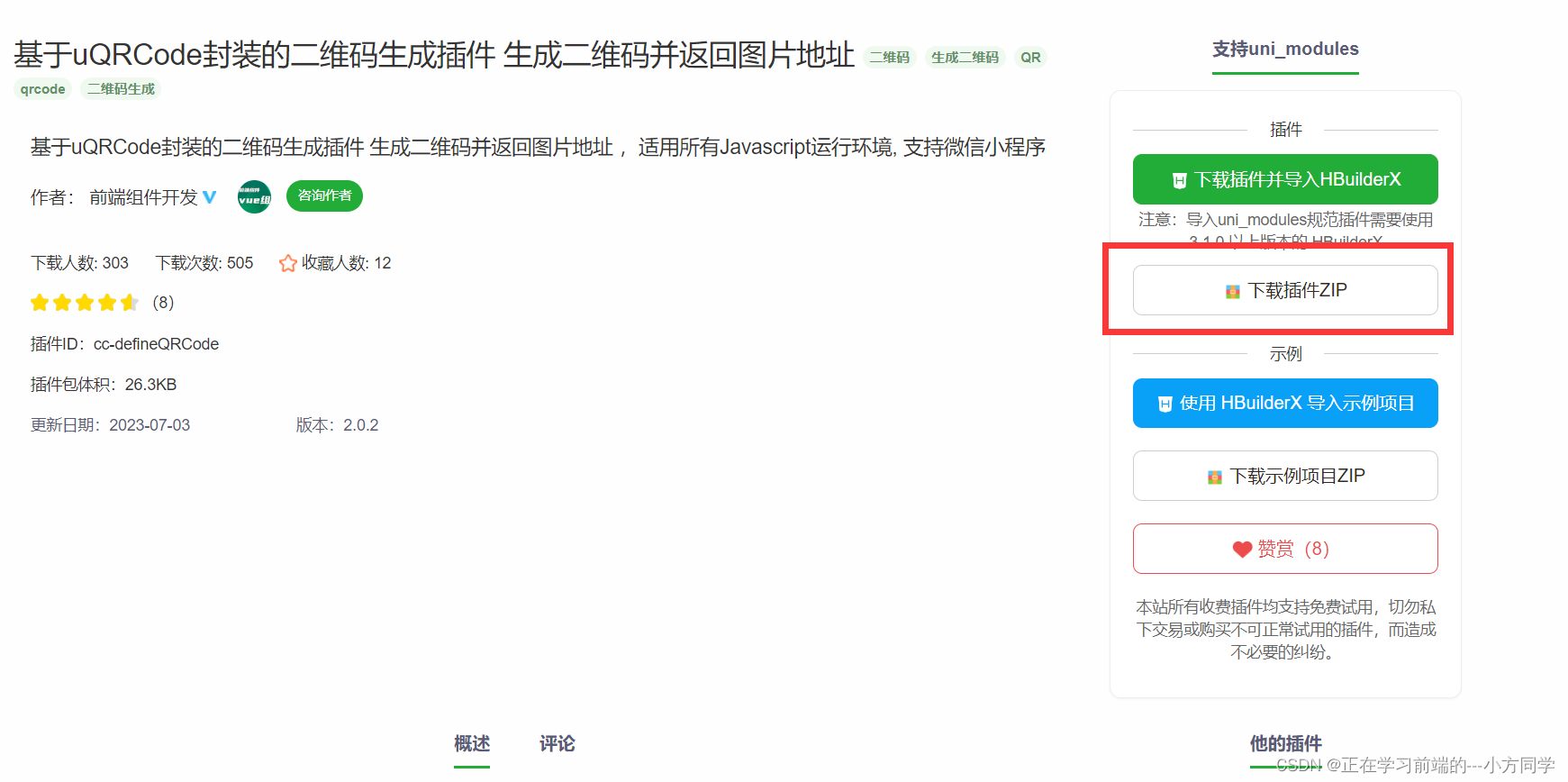The width and height of the screenshot is (1568, 782).
Task: Select the 支持uni_modules tab
Action: click(x=1285, y=50)
